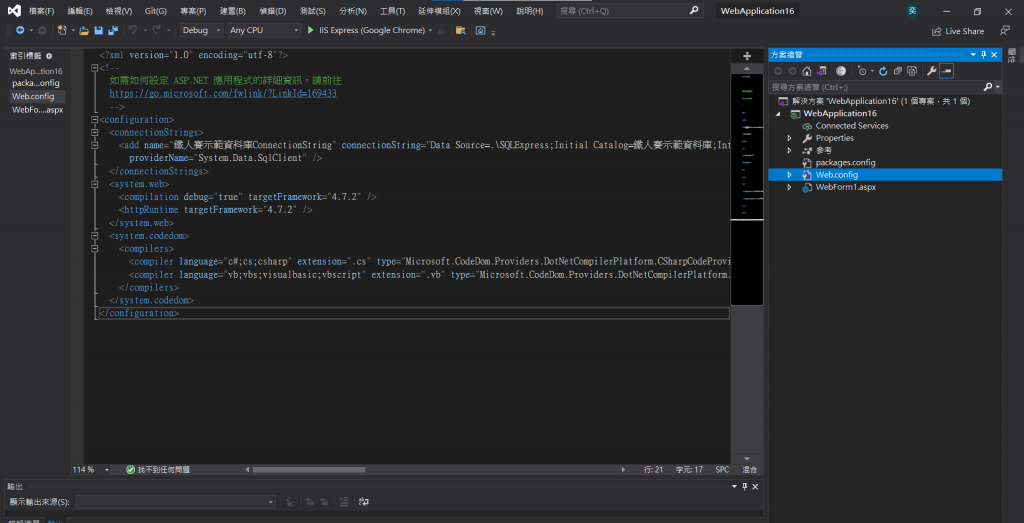
Task: Expand the WebForm1.aspx node
Action: [x=790, y=187]
